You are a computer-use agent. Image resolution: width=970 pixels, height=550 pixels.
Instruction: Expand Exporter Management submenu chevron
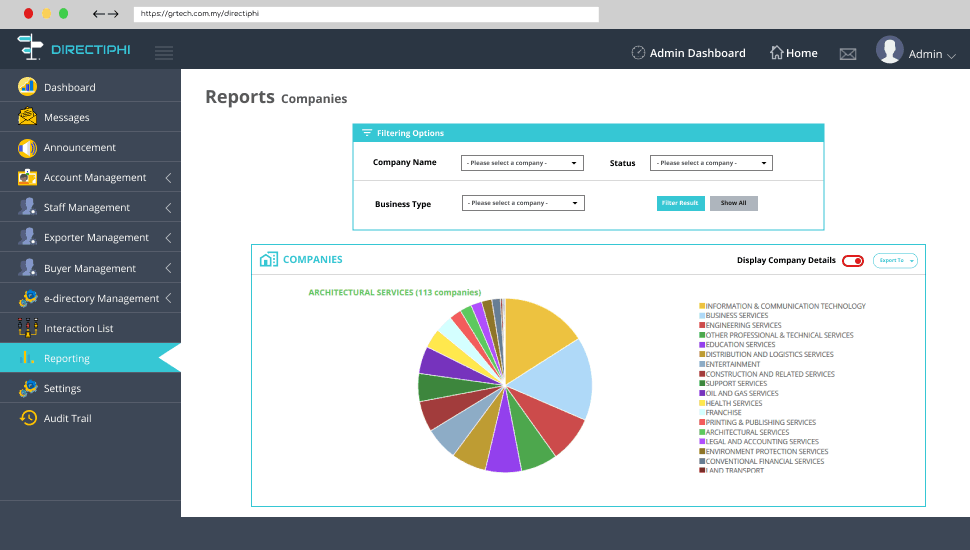pos(168,238)
